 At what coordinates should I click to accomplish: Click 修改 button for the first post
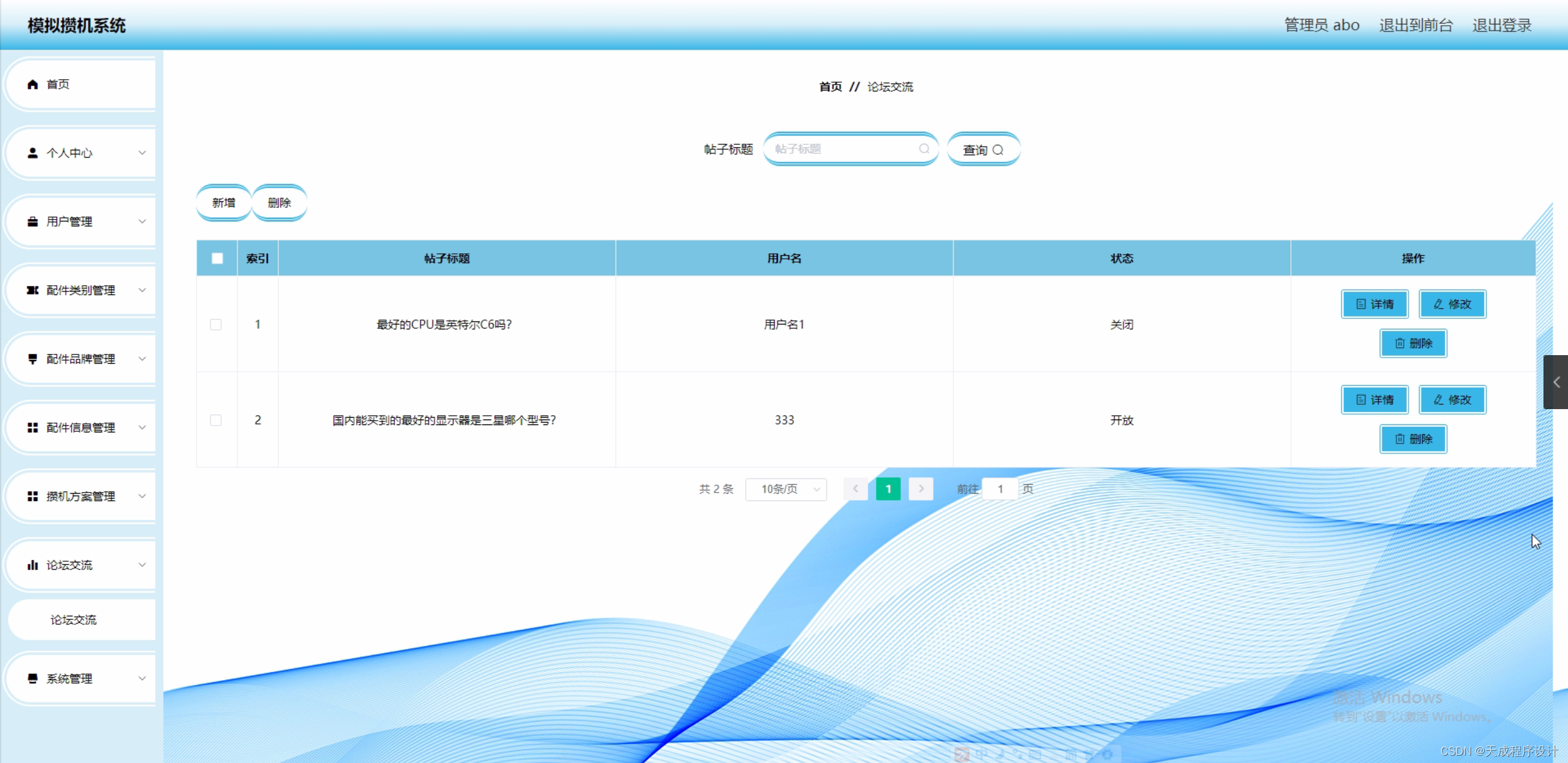[x=1452, y=304]
